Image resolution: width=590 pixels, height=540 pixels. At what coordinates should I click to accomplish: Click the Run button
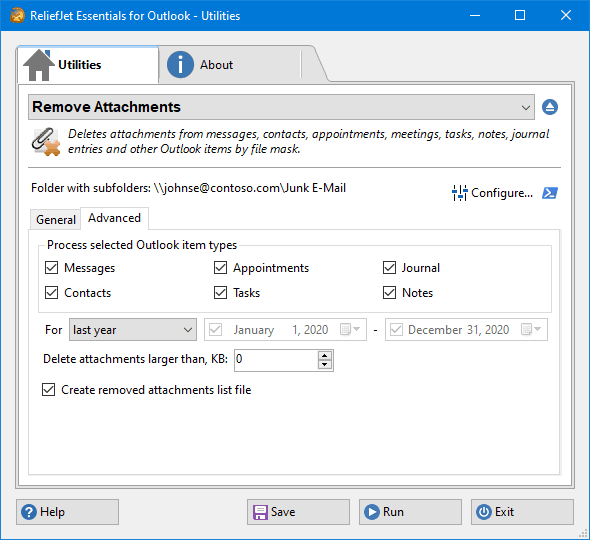tap(410, 512)
